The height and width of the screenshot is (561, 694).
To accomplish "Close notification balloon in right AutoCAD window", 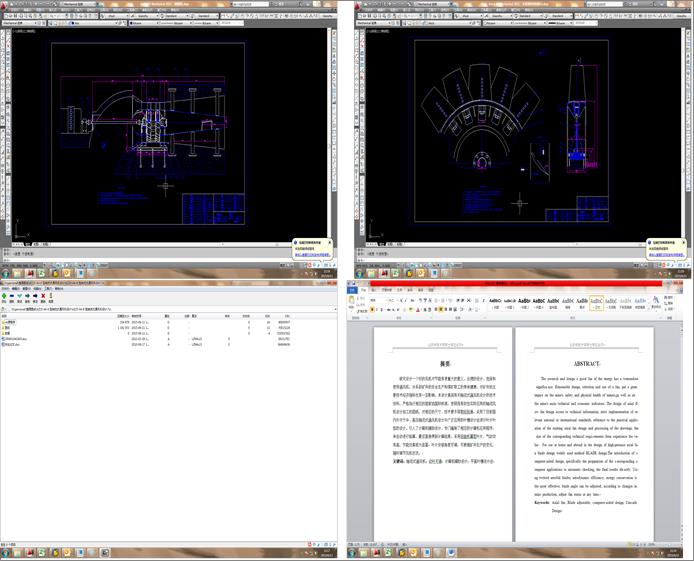I will click(x=683, y=242).
